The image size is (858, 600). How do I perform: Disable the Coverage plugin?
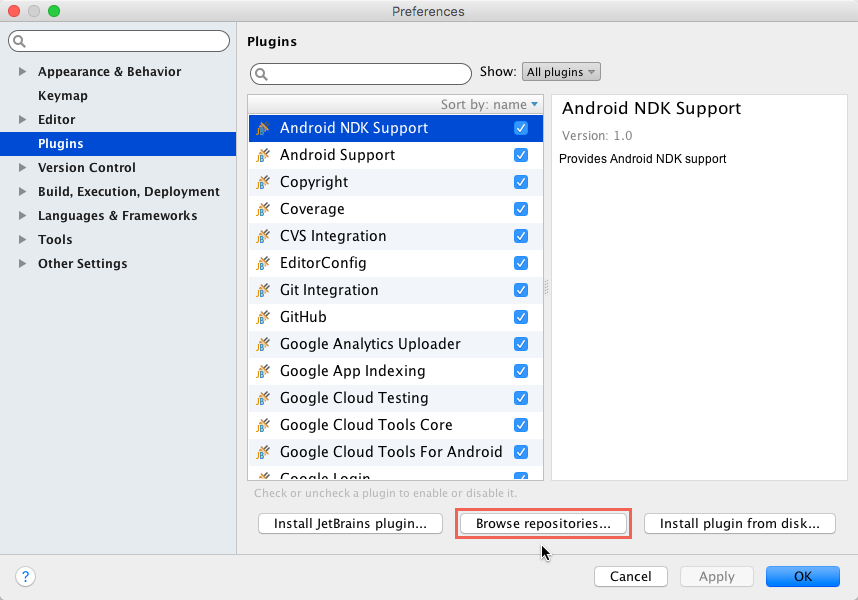[x=521, y=209]
